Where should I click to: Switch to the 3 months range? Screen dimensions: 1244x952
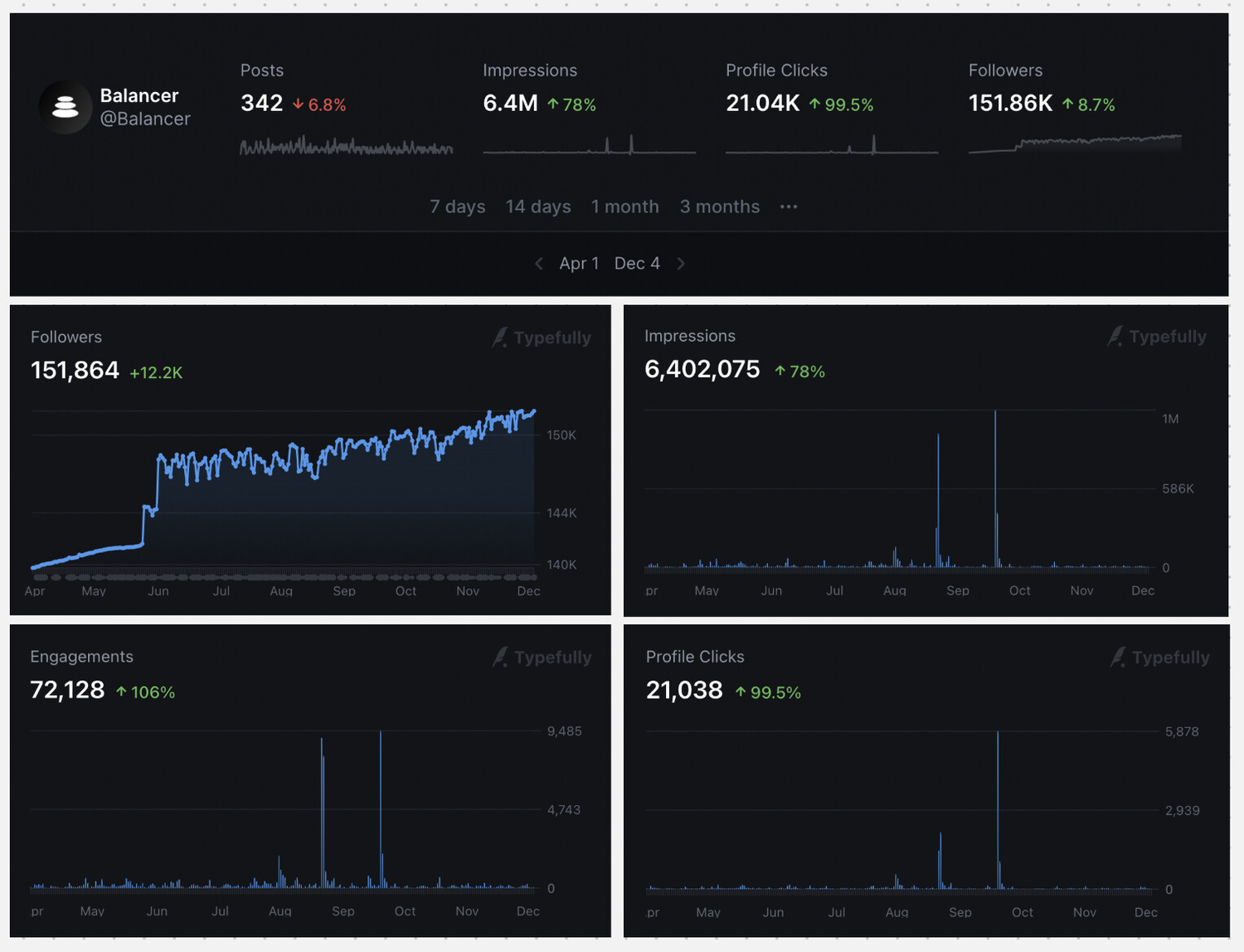pos(719,206)
